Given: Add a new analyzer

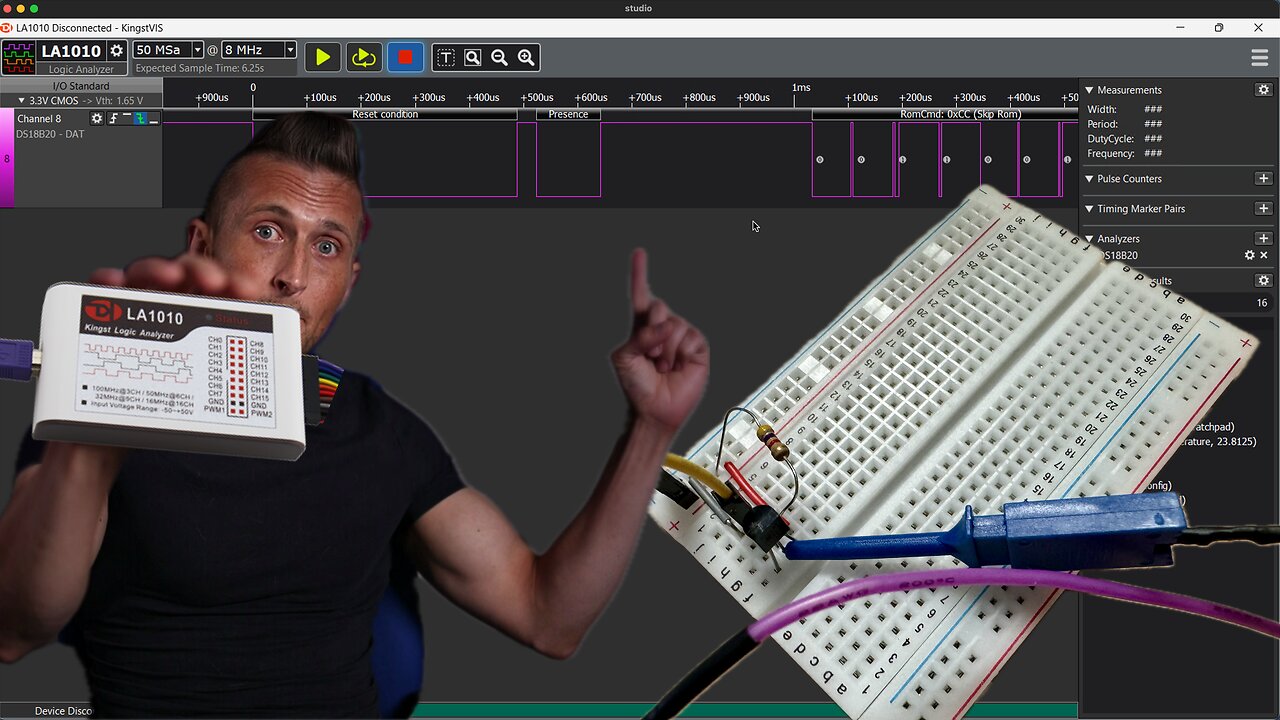Looking at the screenshot, I should tap(1263, 239).
